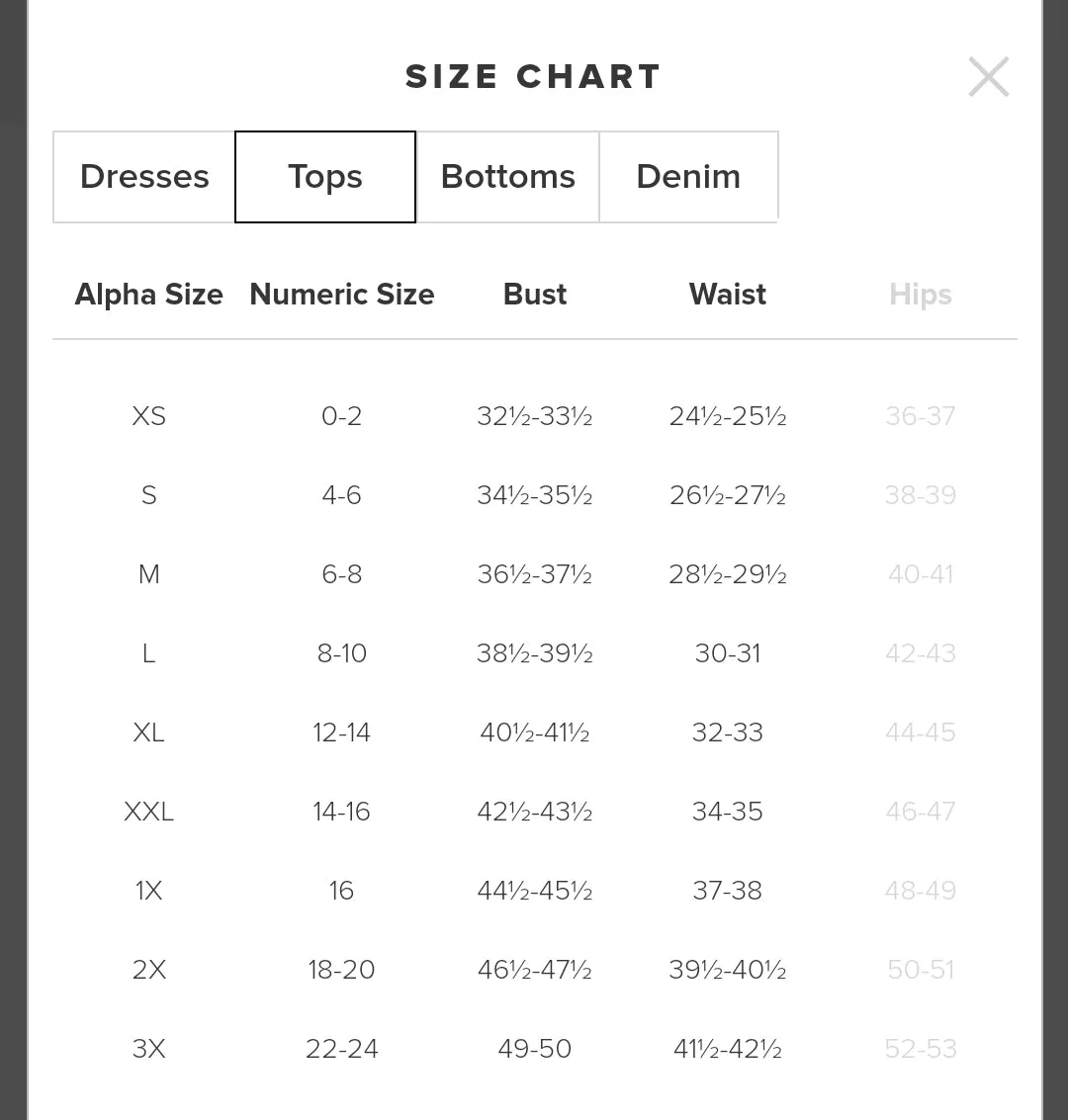Click the M size row label
1068x1120 pixels.
(x=148, y=574)
